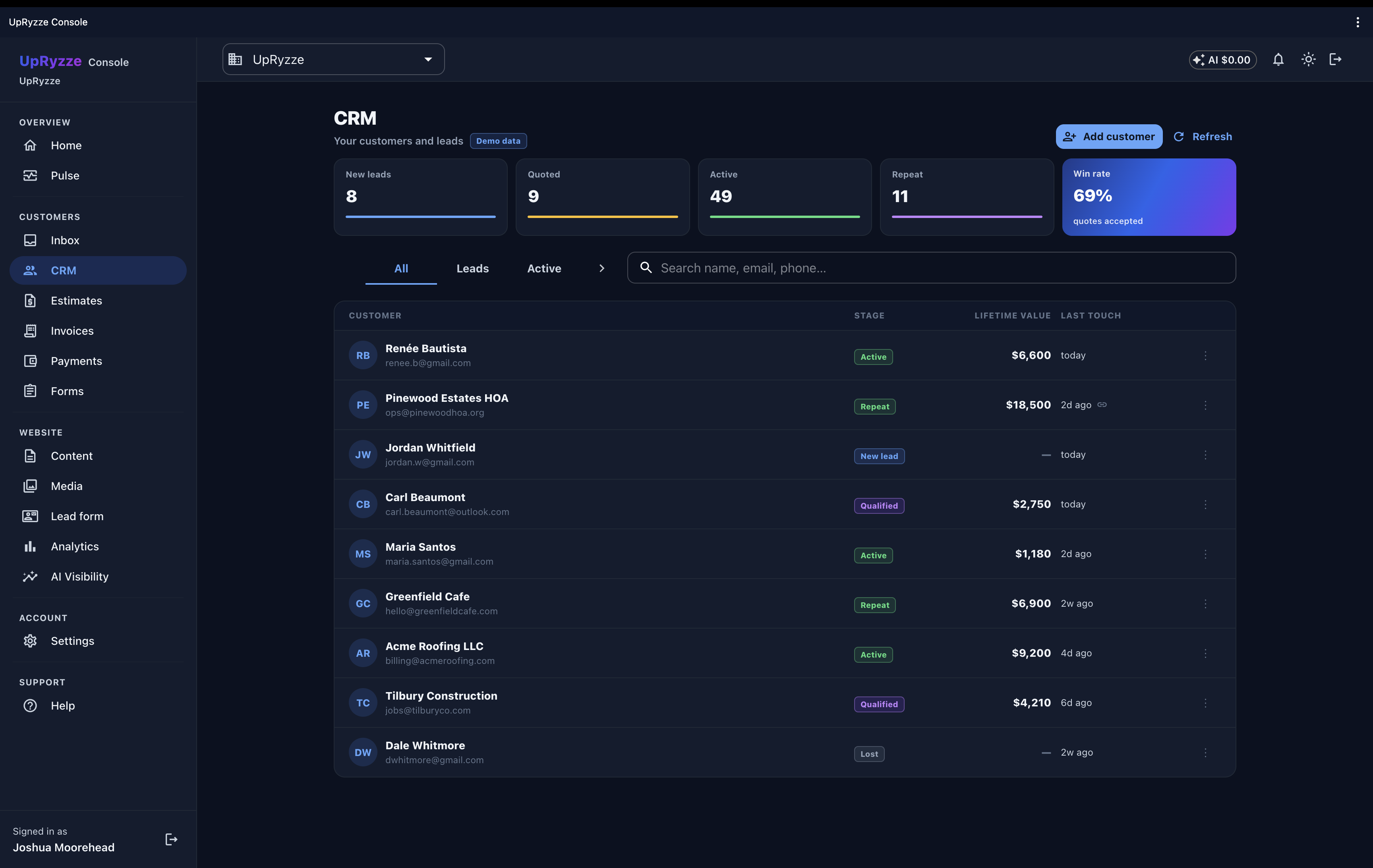Open Estimates in the sidebar
This screenshot has height=868, width=1373.
[x=97, y=300]
